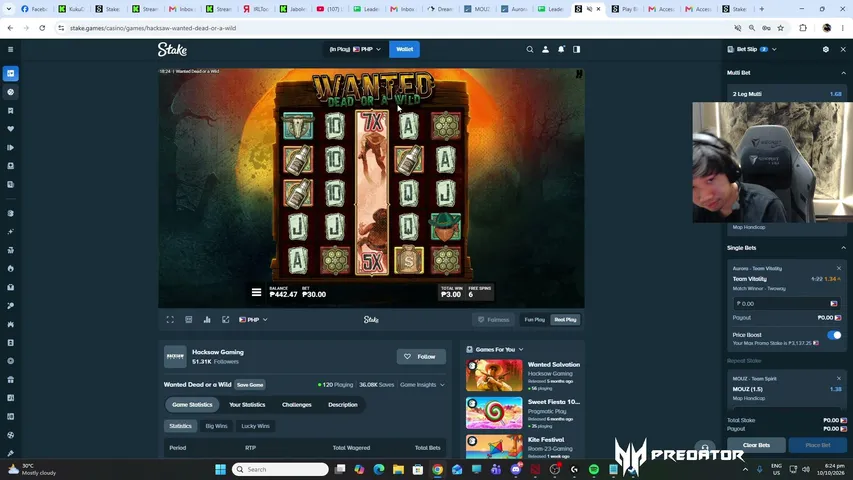Image resolution: width=853 pixels, height=480 pixels.
Task: Click the Team Vitality stake input field
Action: pyautogui.click(x=787, y=304)
